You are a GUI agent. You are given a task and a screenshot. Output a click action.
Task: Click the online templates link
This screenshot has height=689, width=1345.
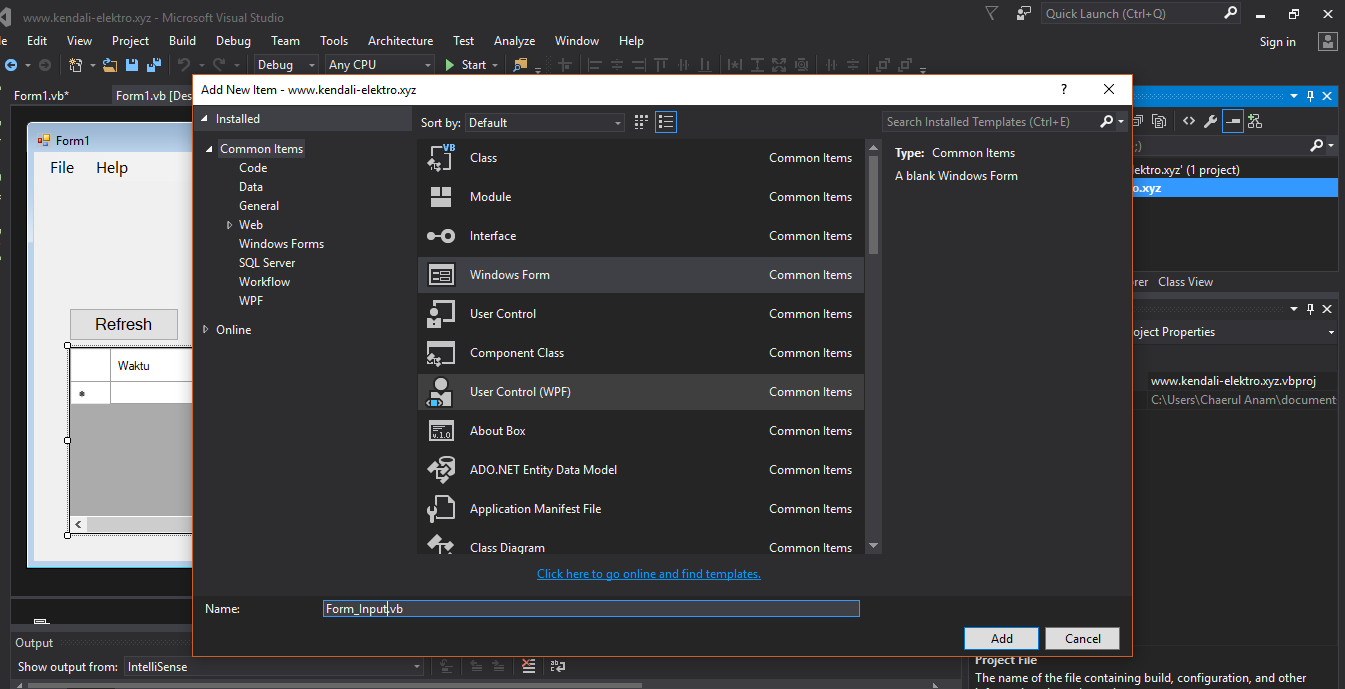click(x=649, y=574)
